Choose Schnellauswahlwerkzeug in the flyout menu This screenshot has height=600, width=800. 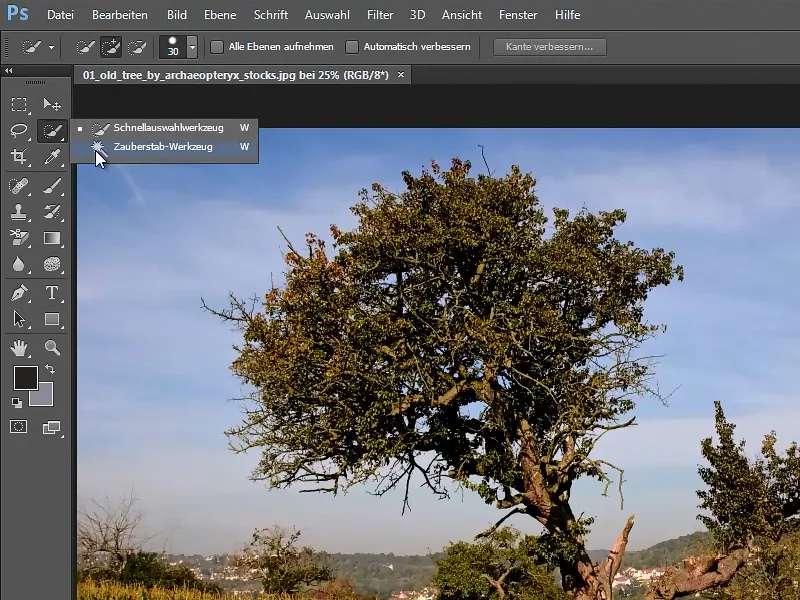[x=164, y=128]
